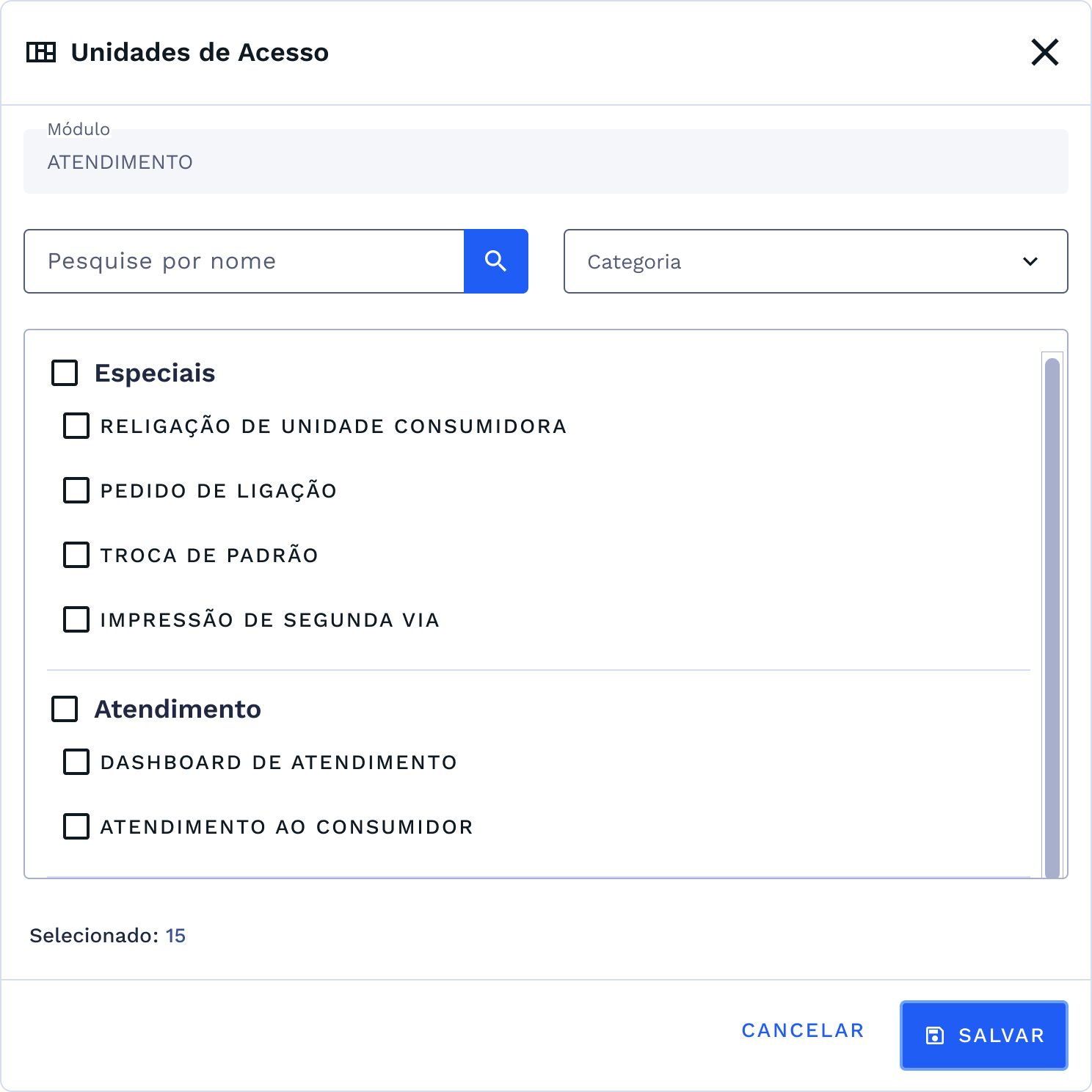Click the grid icon beside Unidades de Acesso
The image size is (1092, 1092).
coord(43,52)
